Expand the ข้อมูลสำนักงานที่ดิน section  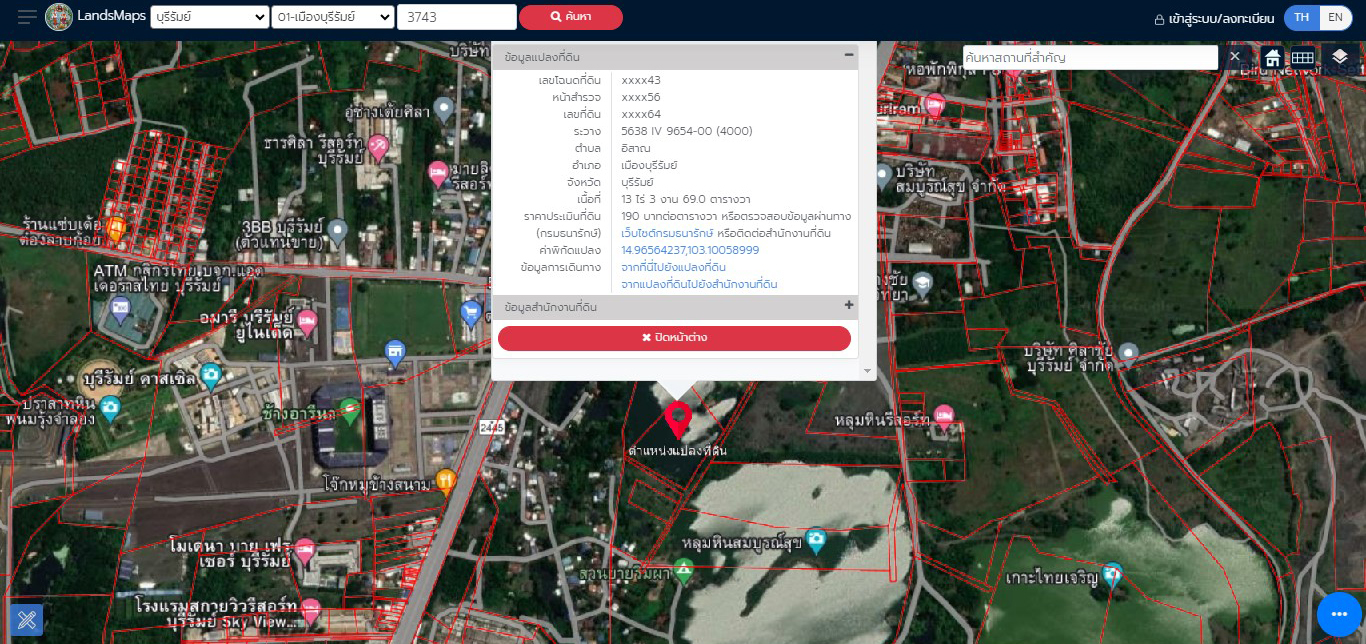849,306
